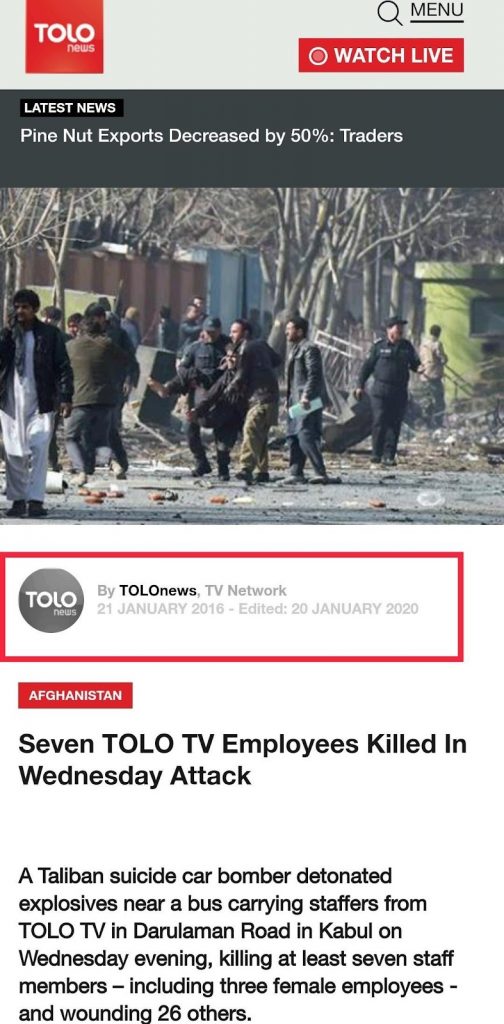Screen dimensions: 504x1024
Task: Open the AFGHANISTAN category tag
Action: [75, 696]
